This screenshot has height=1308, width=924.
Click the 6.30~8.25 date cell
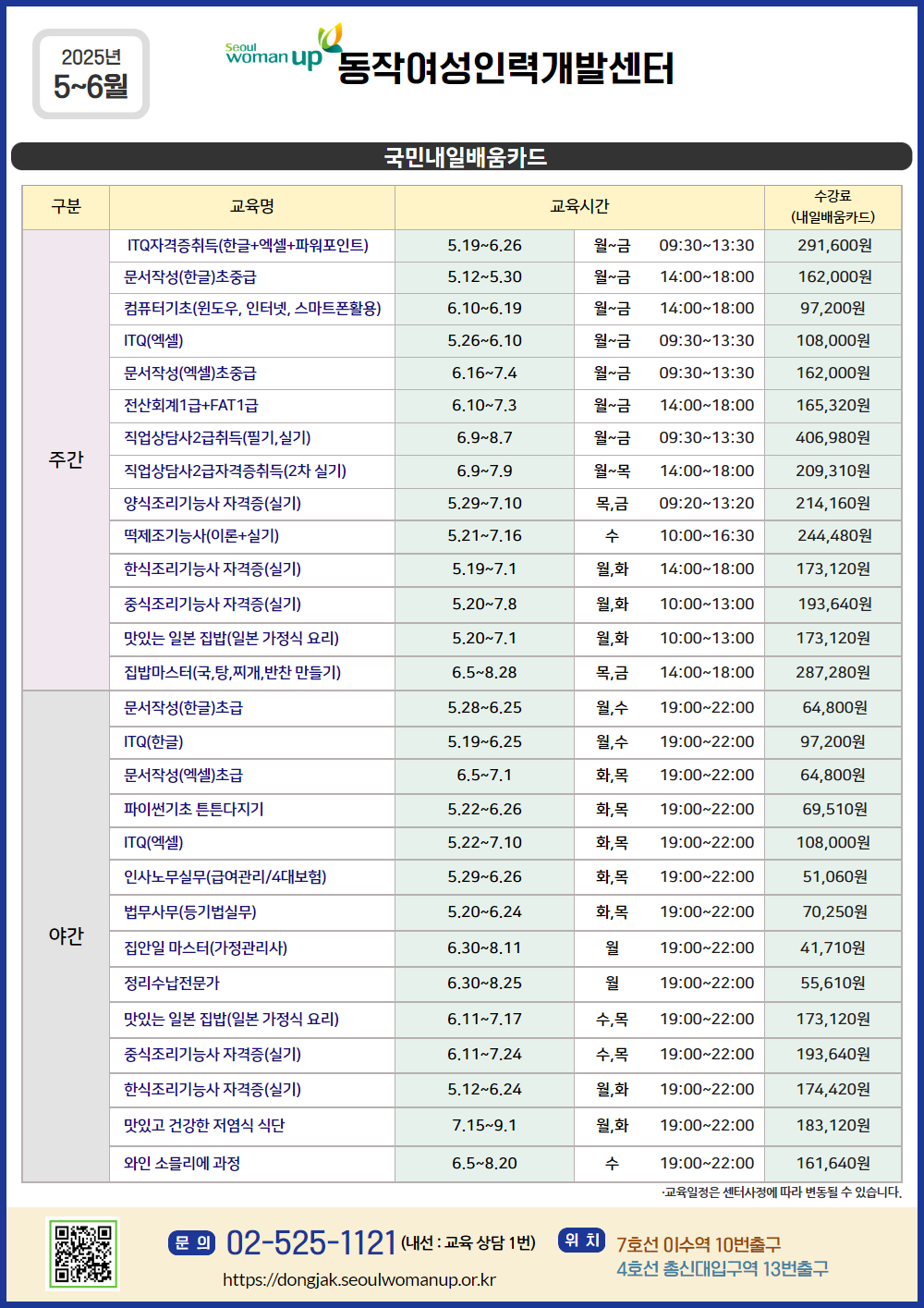484,984
